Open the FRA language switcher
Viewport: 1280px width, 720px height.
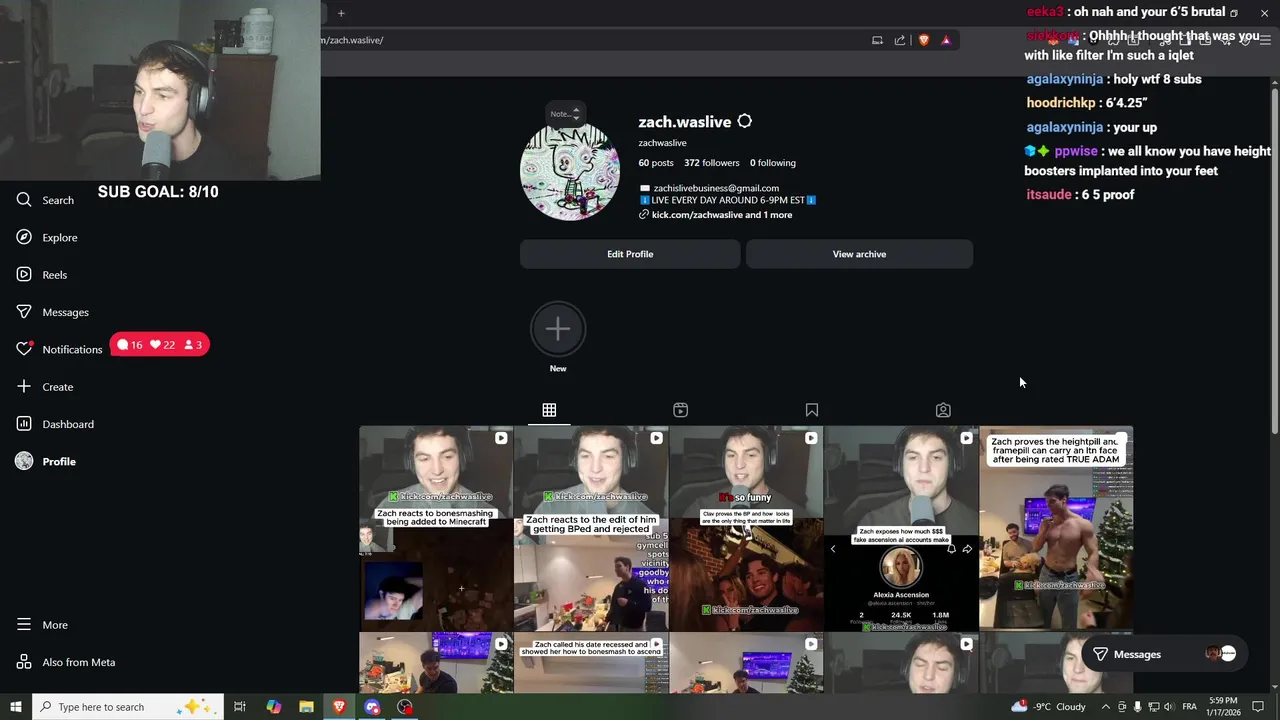pyautogui.click(x=1190, y=707)
